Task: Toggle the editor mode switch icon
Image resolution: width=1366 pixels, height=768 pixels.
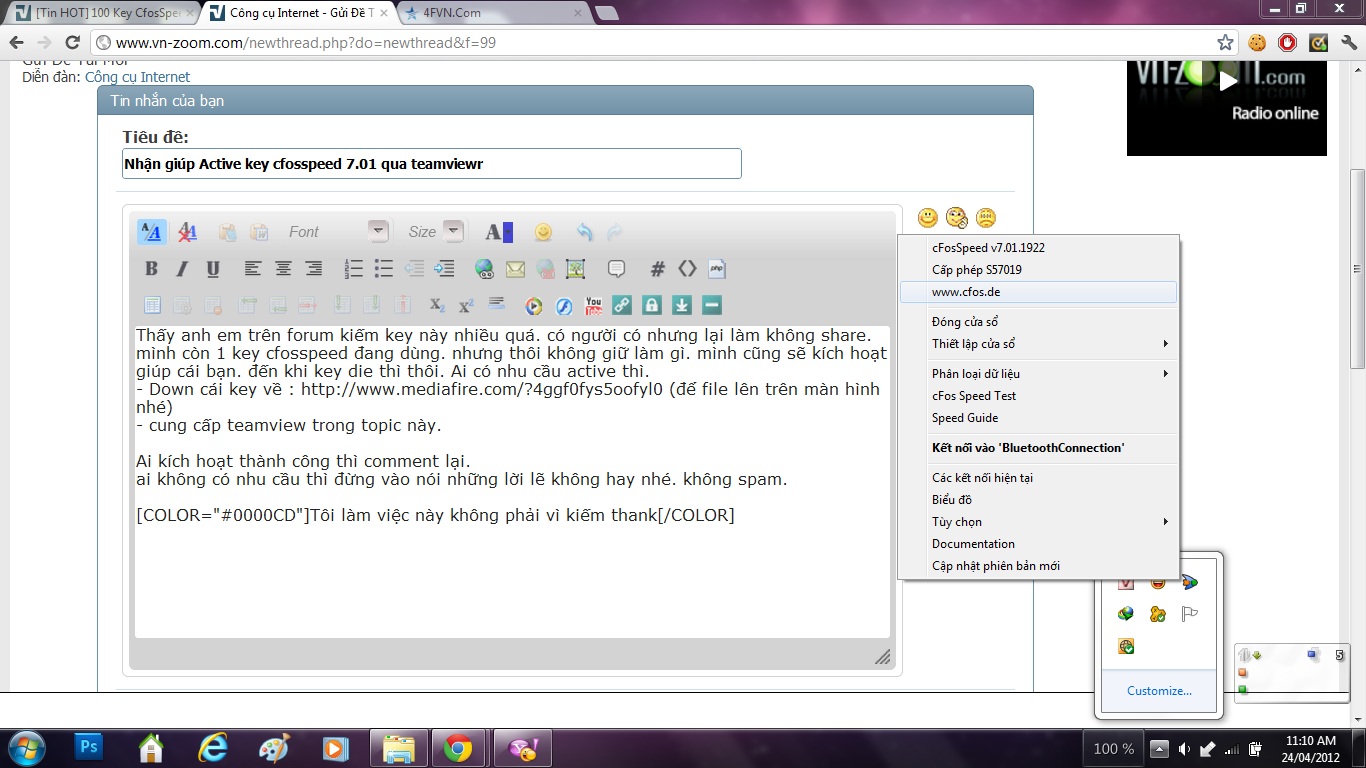Action: 152,232
